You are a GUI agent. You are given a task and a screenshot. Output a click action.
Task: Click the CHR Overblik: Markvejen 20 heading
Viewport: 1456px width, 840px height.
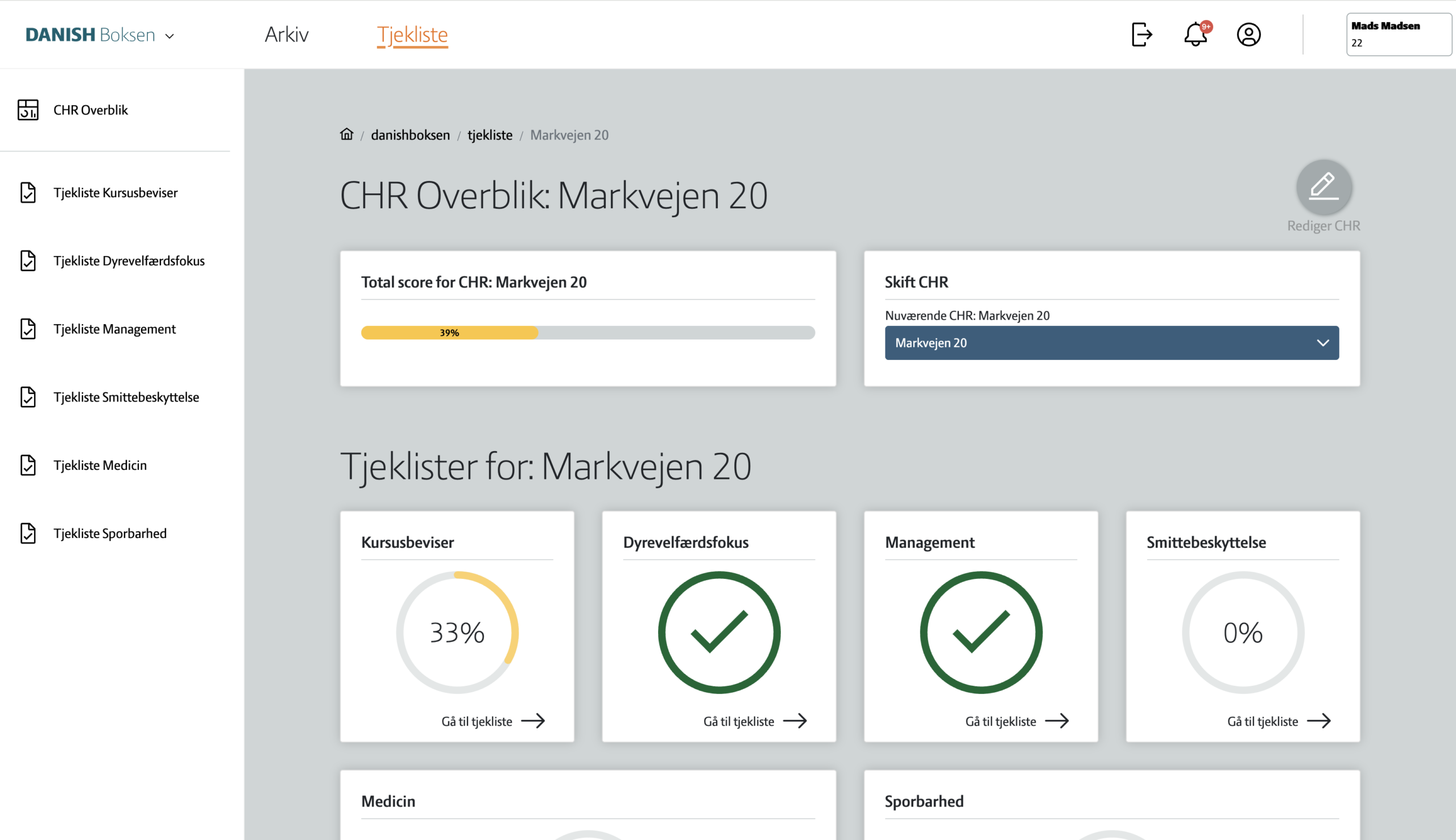click(554, 195)
